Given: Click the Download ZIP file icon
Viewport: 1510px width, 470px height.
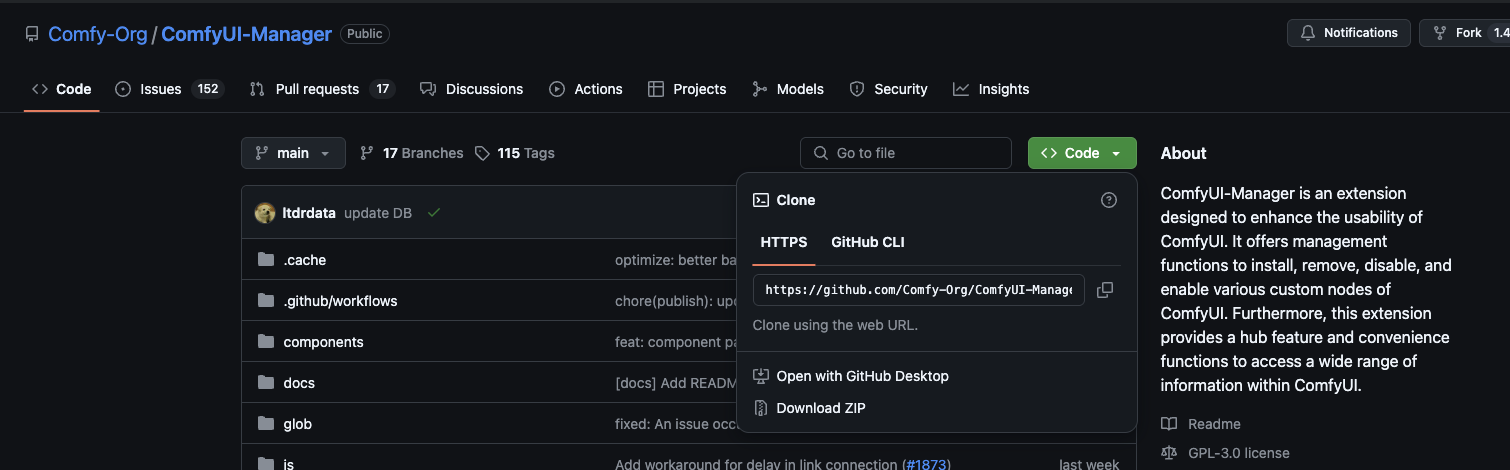Looking at the screenshot, I should (x=761, y=408).
